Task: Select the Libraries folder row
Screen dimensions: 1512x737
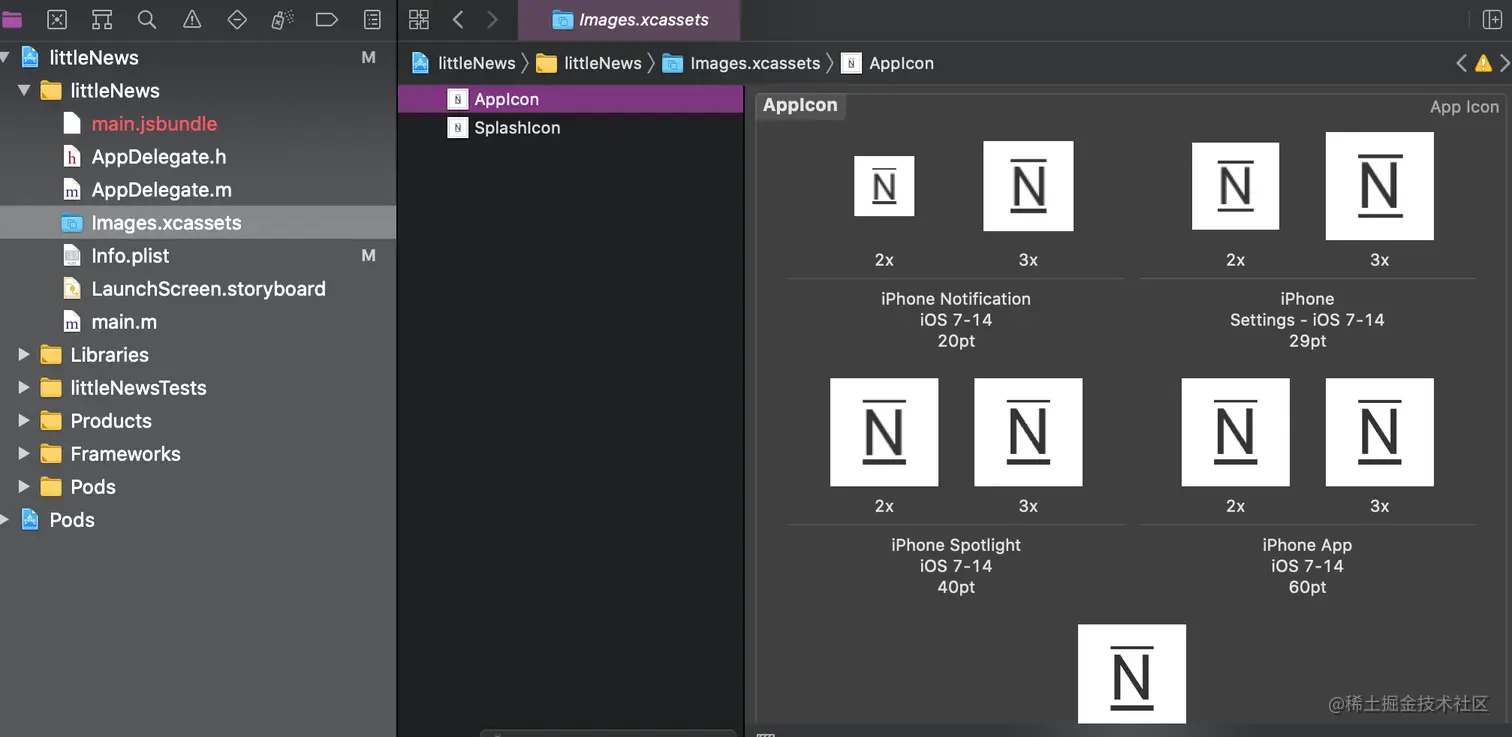Action: point(198,355)
